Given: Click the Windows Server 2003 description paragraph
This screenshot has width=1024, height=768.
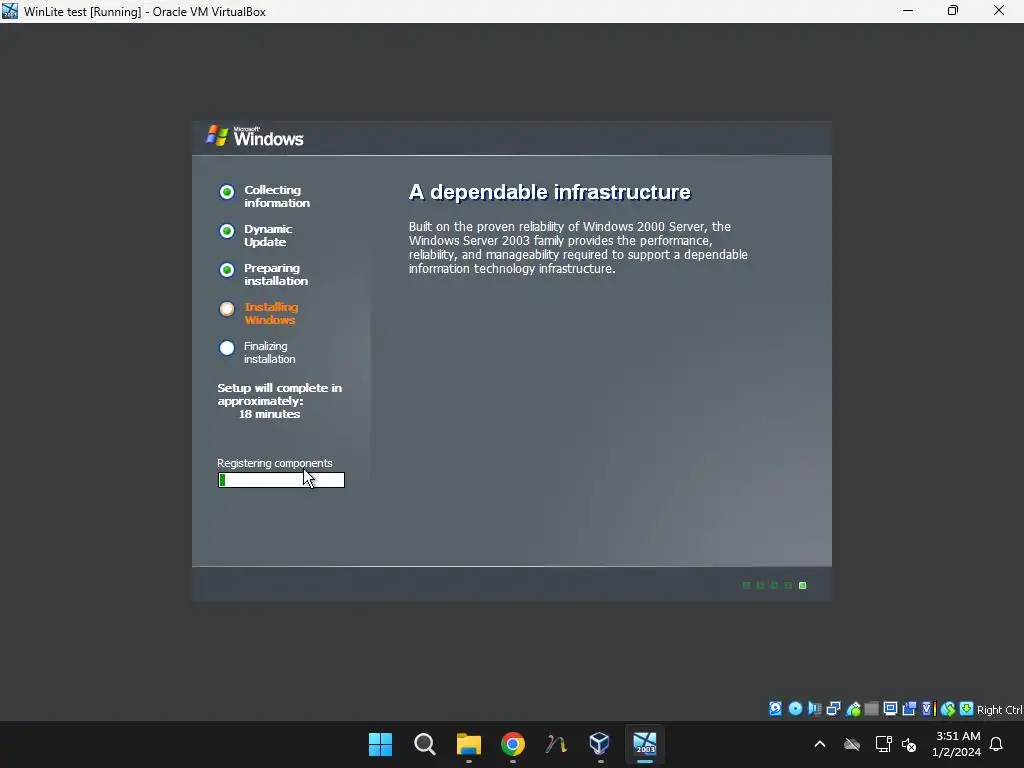Looking at the screenshot, I should pos(578,248).
